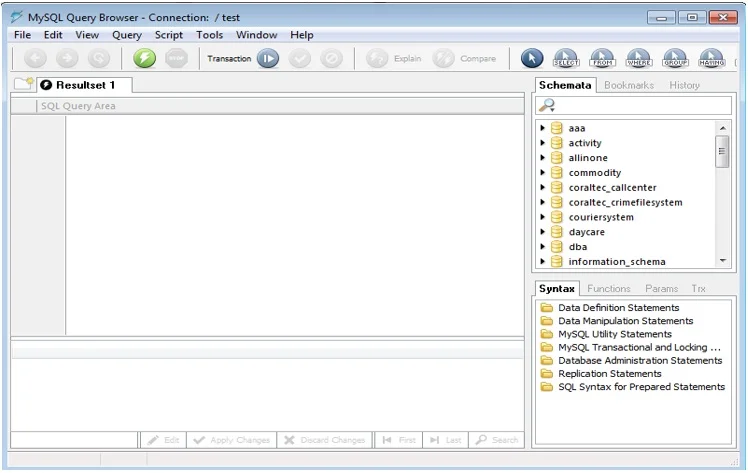The image size is (748, 473).
Task: Switch to the Trx tab
Action: pos(698,288)
